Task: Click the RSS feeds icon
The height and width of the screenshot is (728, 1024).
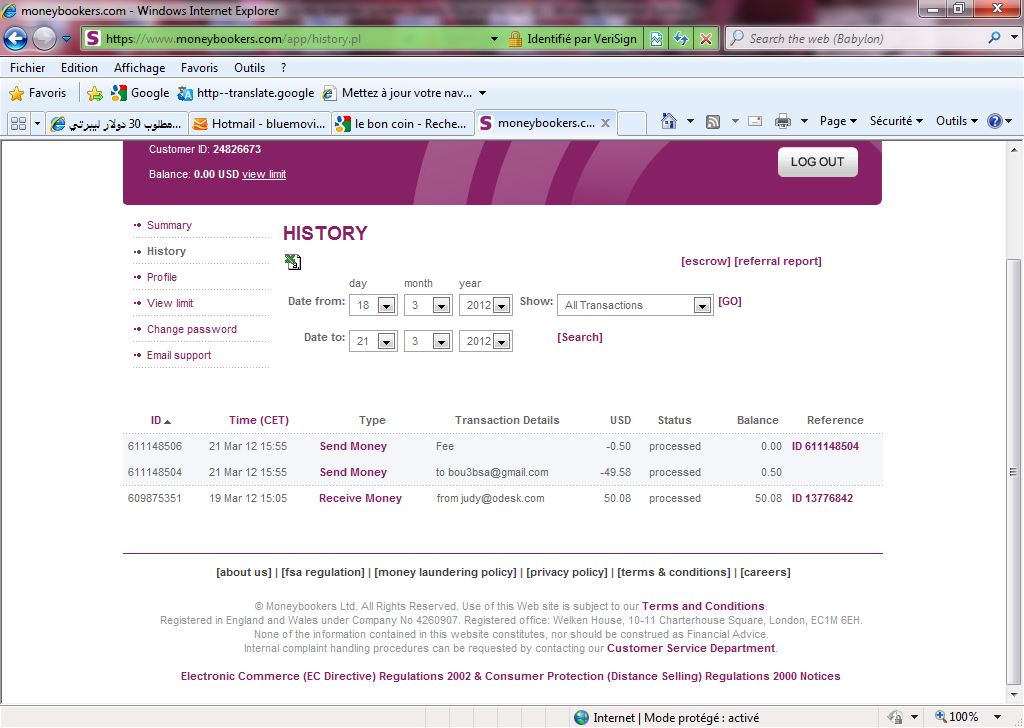Action: [713, 121]
